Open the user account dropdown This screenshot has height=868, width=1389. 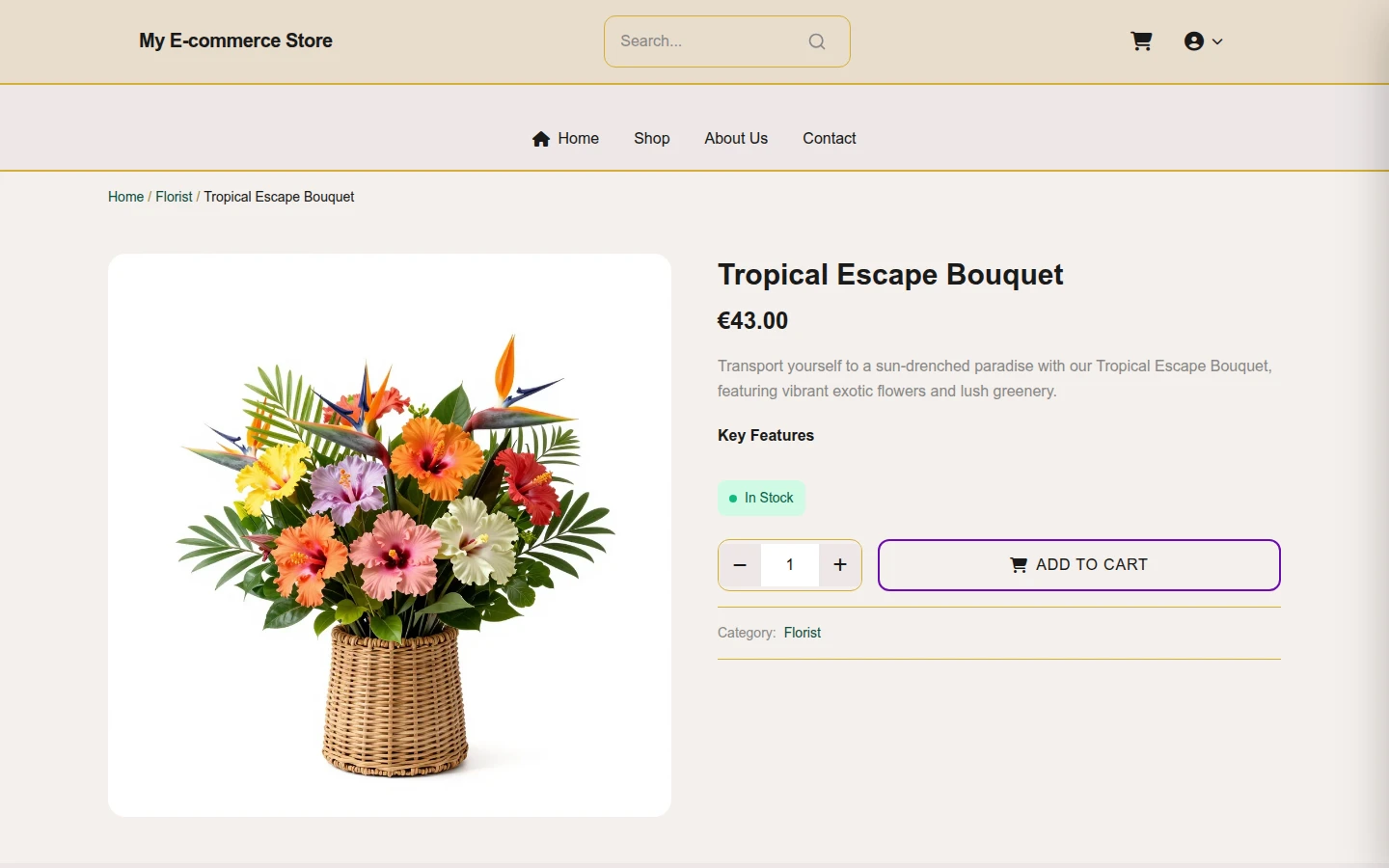[1203, 41]
